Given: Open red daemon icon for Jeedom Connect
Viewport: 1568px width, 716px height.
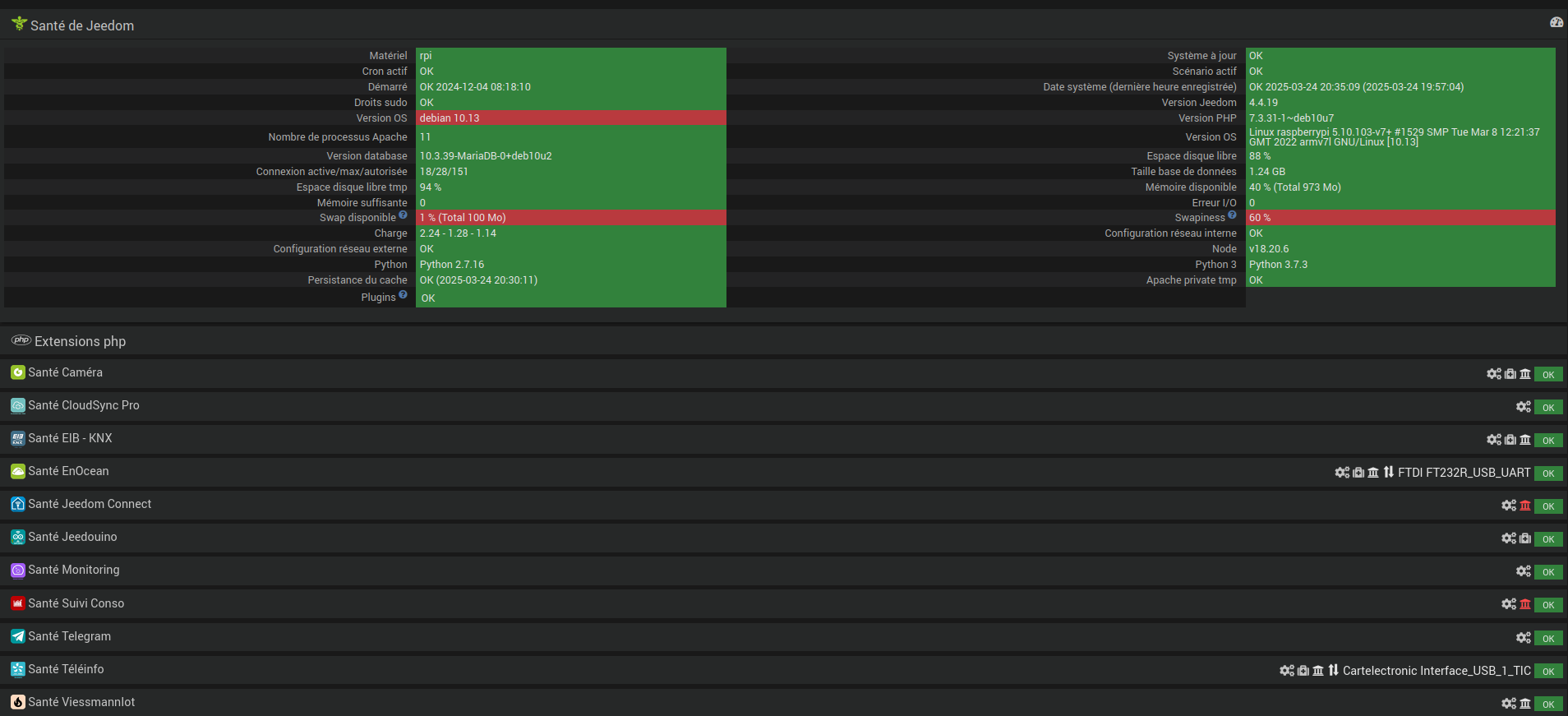Looking at the screenshot, I should click(1525, 505).
